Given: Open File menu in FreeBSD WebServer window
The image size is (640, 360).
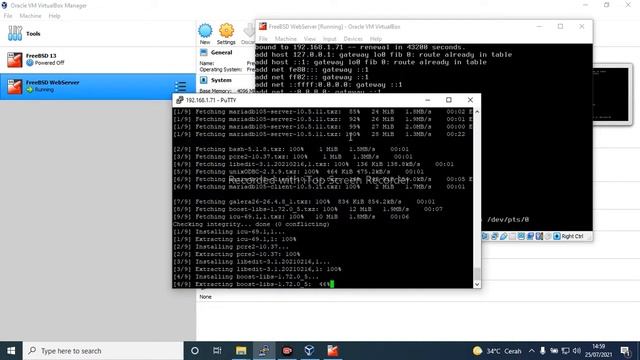Looking at the screenshot, I should (x=263, y=39).
